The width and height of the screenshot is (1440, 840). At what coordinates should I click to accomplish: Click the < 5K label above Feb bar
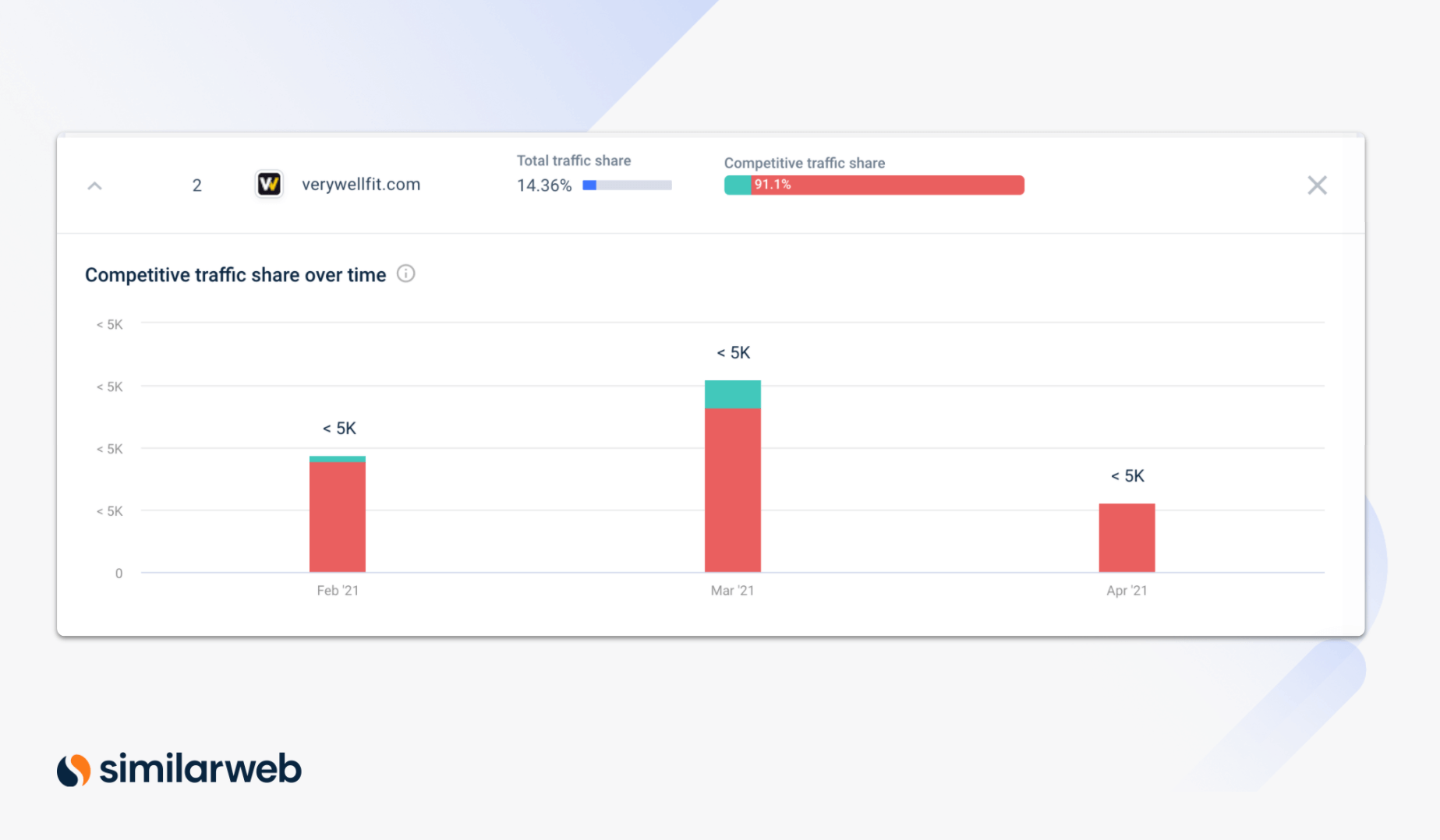click(339, 429)
